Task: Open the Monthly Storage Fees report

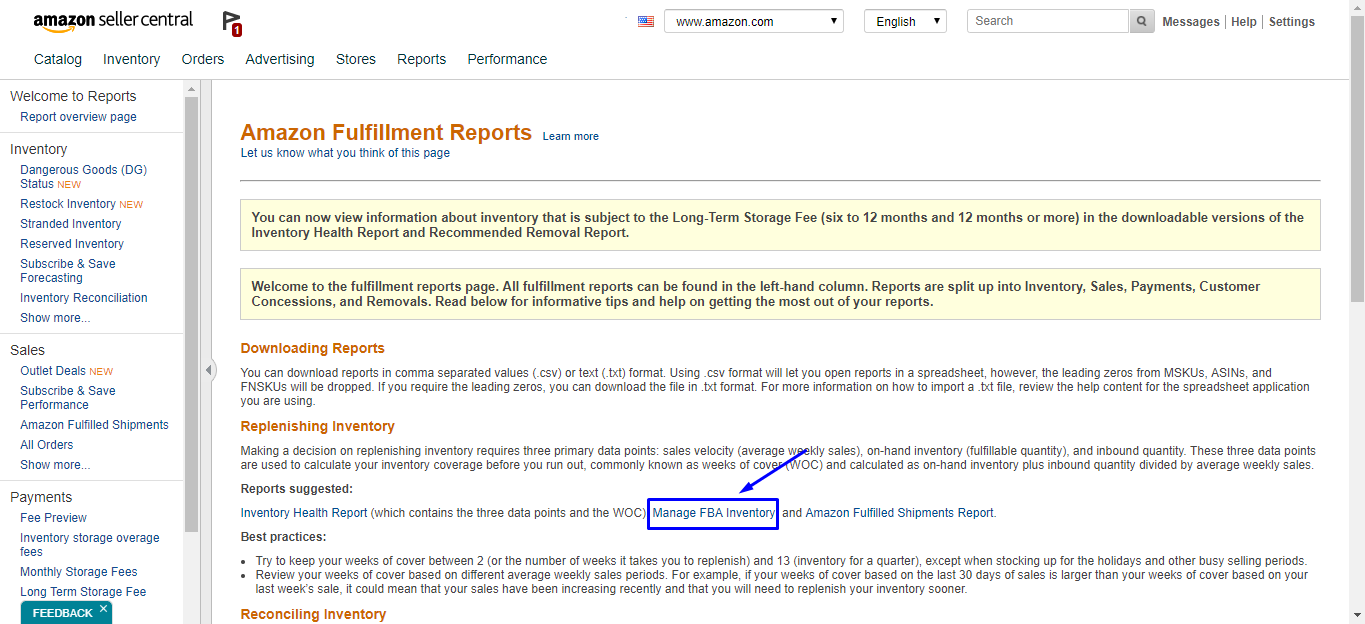Action: (x=79, y=572)
